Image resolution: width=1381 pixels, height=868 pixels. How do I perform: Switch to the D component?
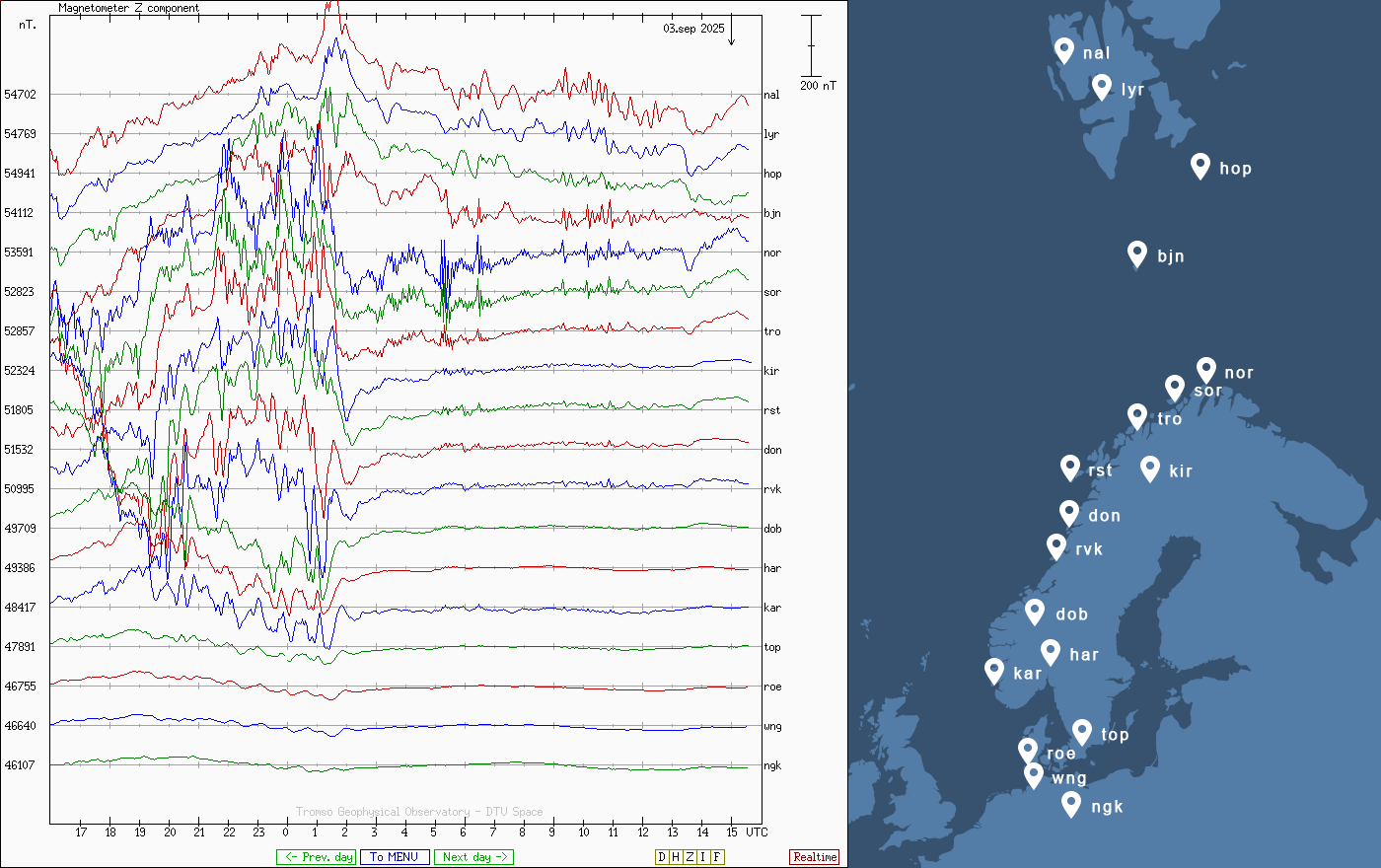click(x=662, y=857)
